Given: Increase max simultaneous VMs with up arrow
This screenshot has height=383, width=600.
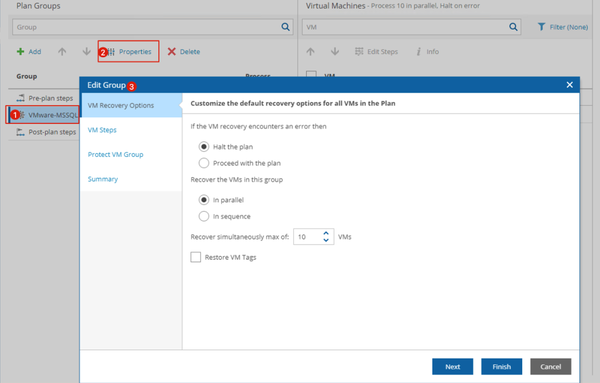Looking at the screenshot, I should pos(326,233).
